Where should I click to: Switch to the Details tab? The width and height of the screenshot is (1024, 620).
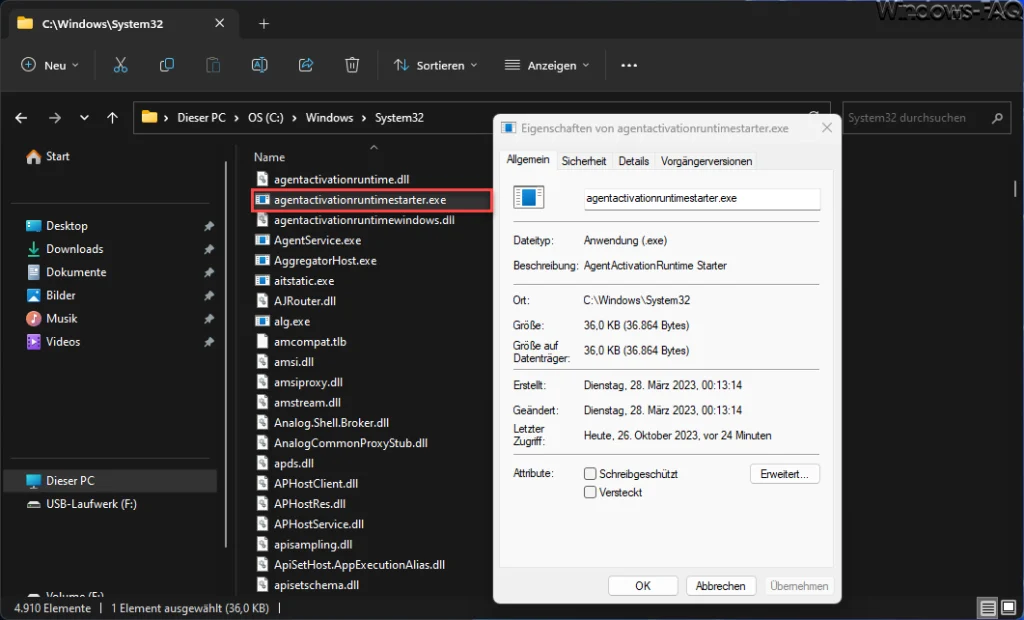click(633, 161)
